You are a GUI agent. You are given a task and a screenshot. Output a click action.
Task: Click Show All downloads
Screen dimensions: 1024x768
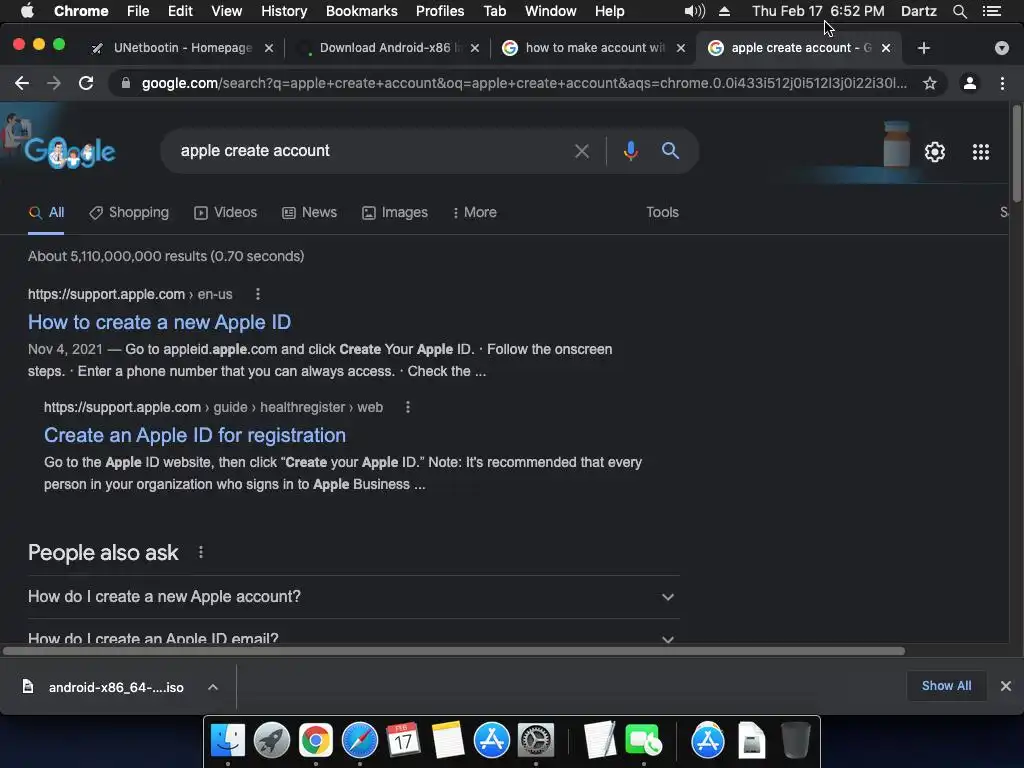(x=946, y=686)
